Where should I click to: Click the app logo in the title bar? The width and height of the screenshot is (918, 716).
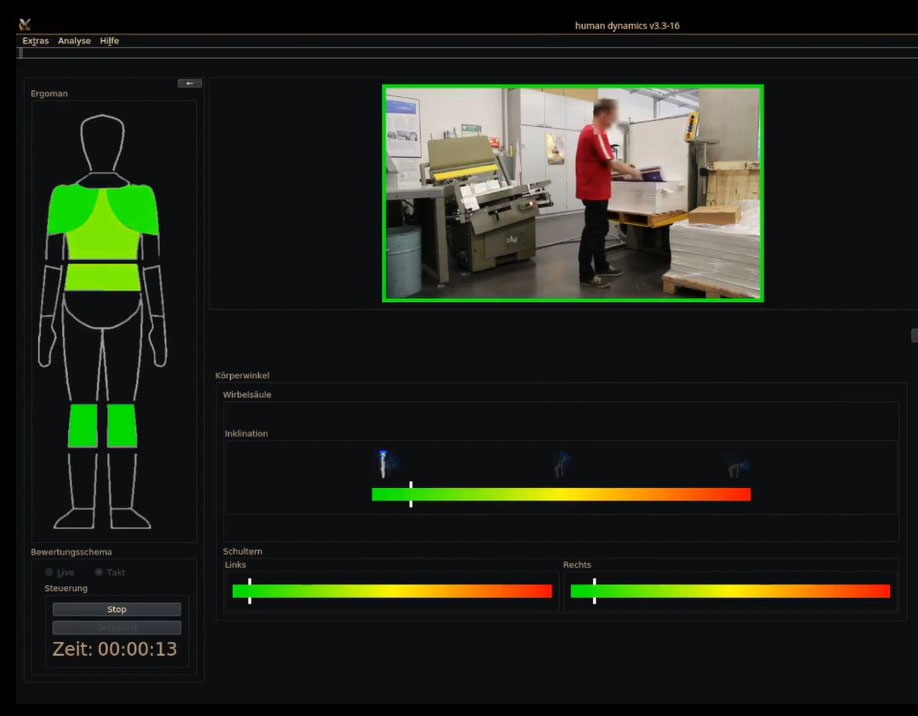(x=25, y=24)
